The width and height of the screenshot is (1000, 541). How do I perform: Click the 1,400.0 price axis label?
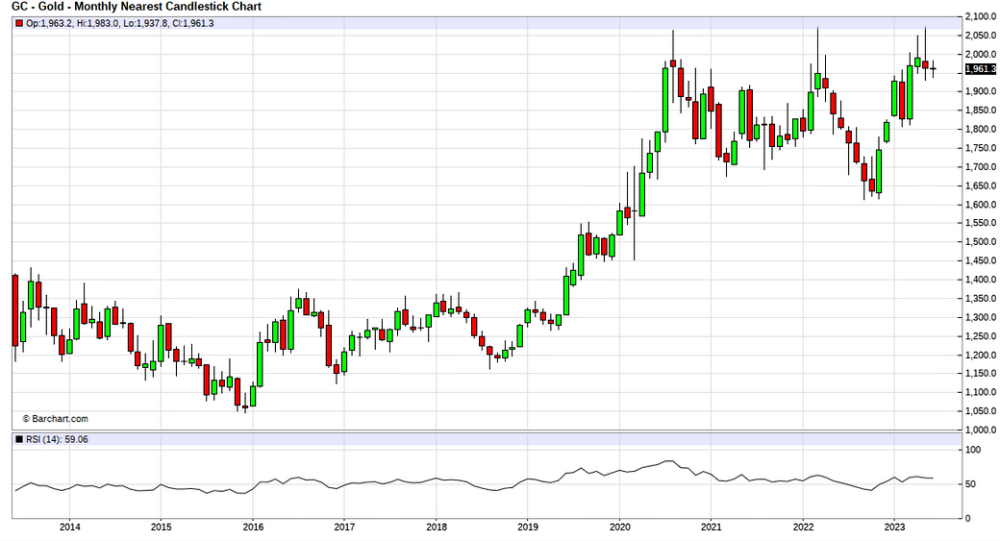(980, 279)
